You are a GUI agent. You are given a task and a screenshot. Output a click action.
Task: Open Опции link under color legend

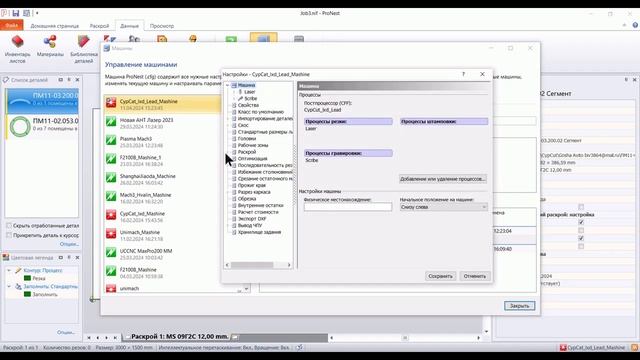pos(66,332)
